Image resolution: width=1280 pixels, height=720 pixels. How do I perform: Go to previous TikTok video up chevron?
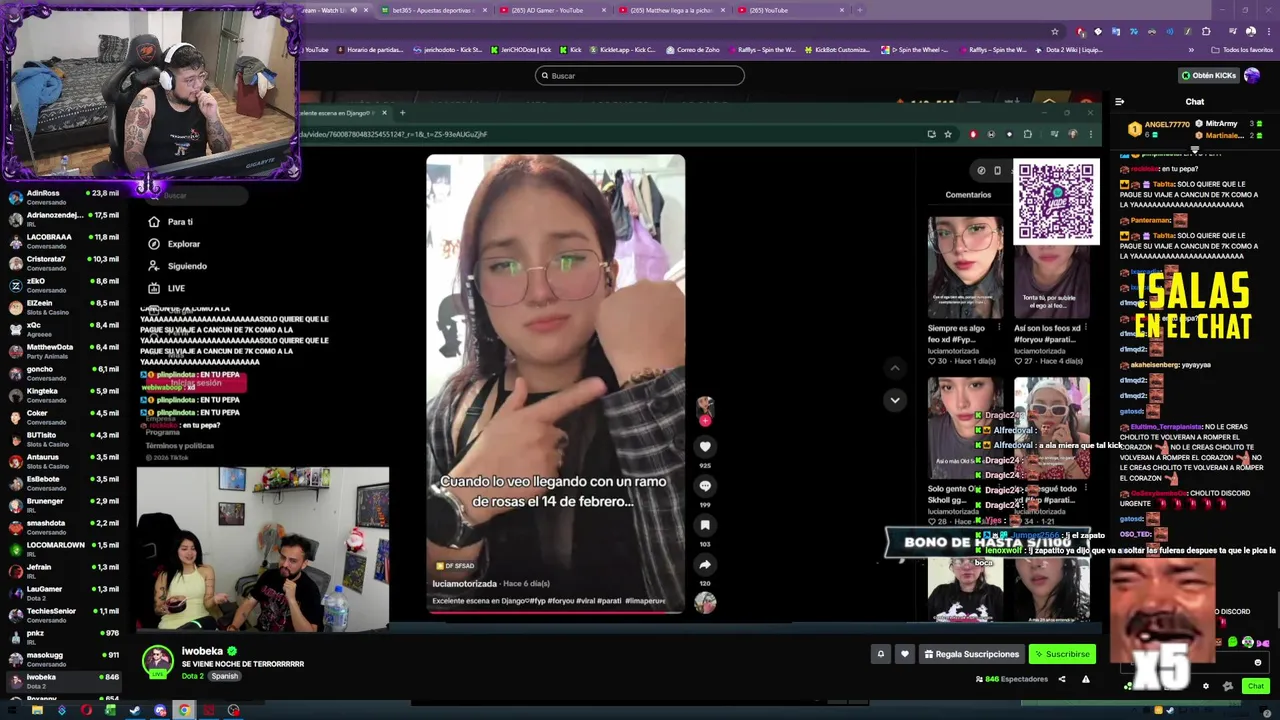(895, 368)
